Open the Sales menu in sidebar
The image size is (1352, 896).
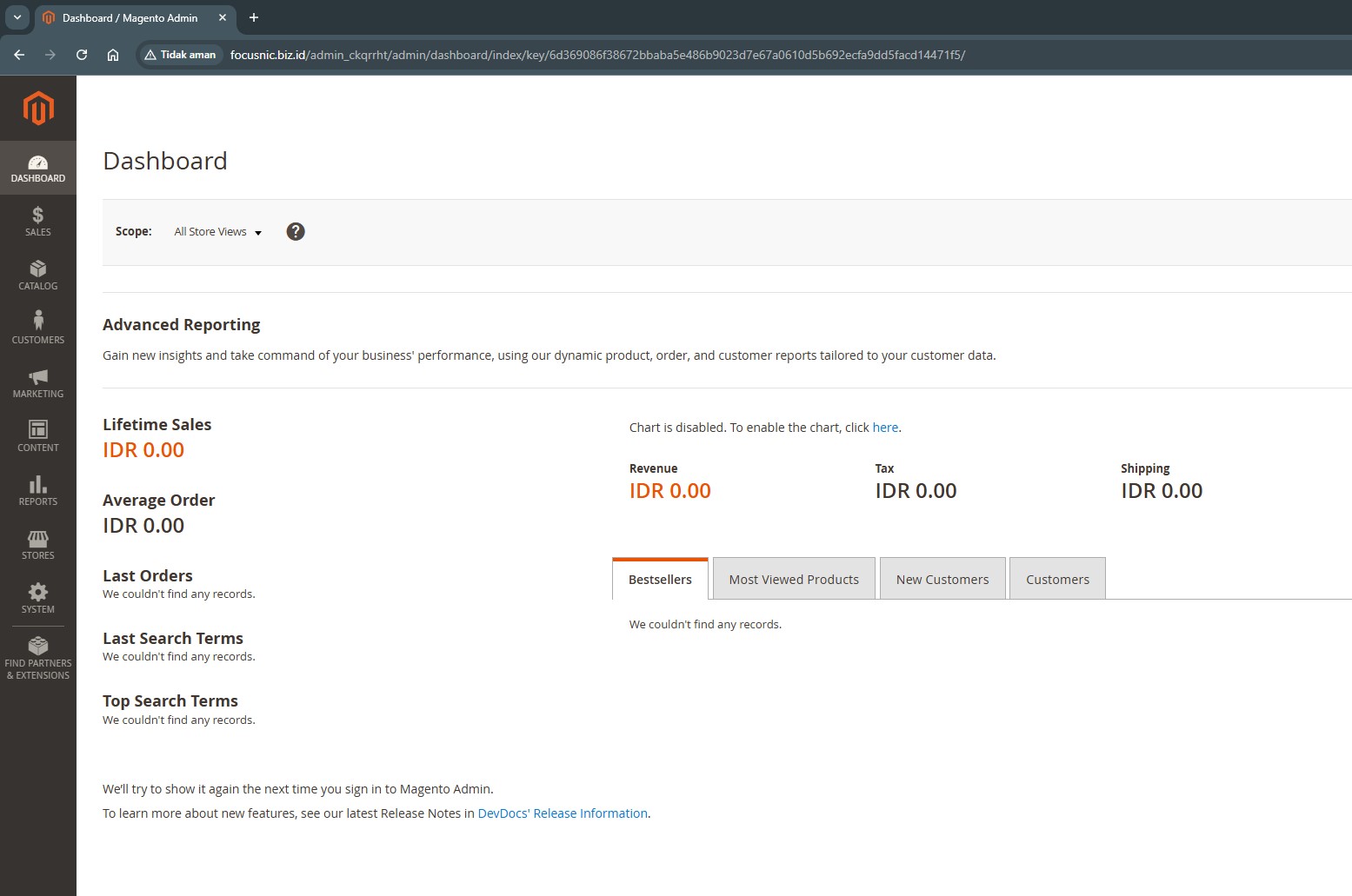tap(38, 222)
